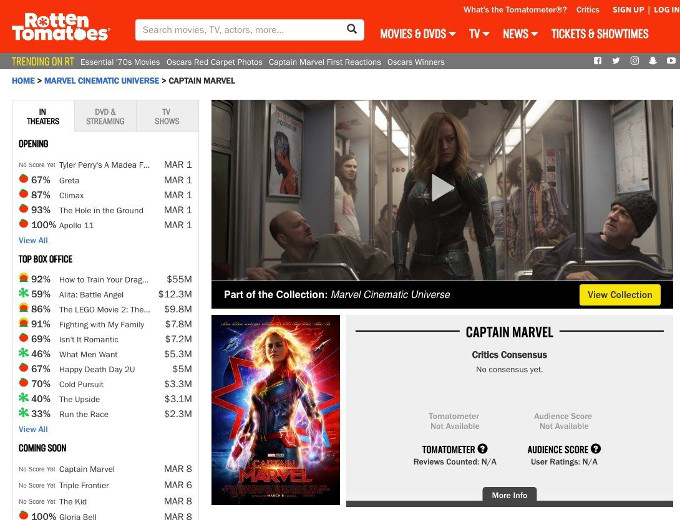Open the Twitter icon in trending bar
The width and height of the screenshot is (680, 520).
(616, 62)
